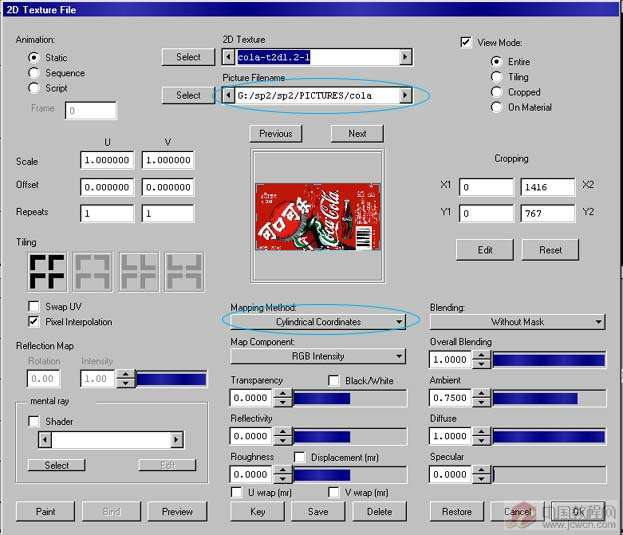The width and height of the screenshot is (623, 535).
Task: Click right arrow of mental ray Shader field
Action: (x=176, y=439)
